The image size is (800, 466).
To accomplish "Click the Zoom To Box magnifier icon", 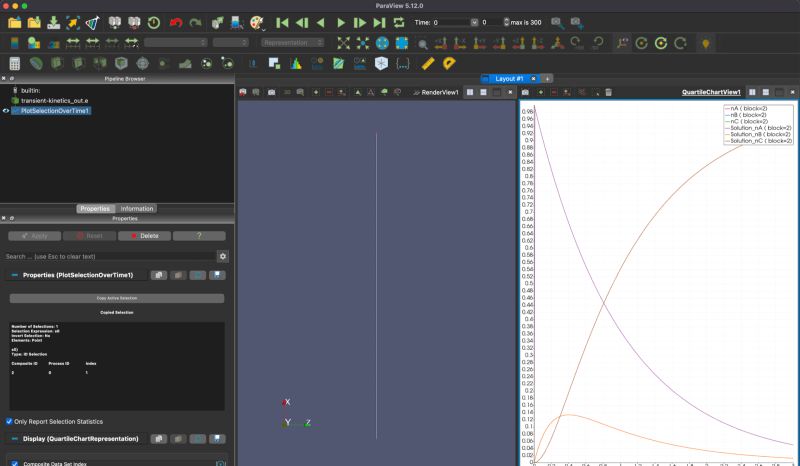I will (422, 44).
